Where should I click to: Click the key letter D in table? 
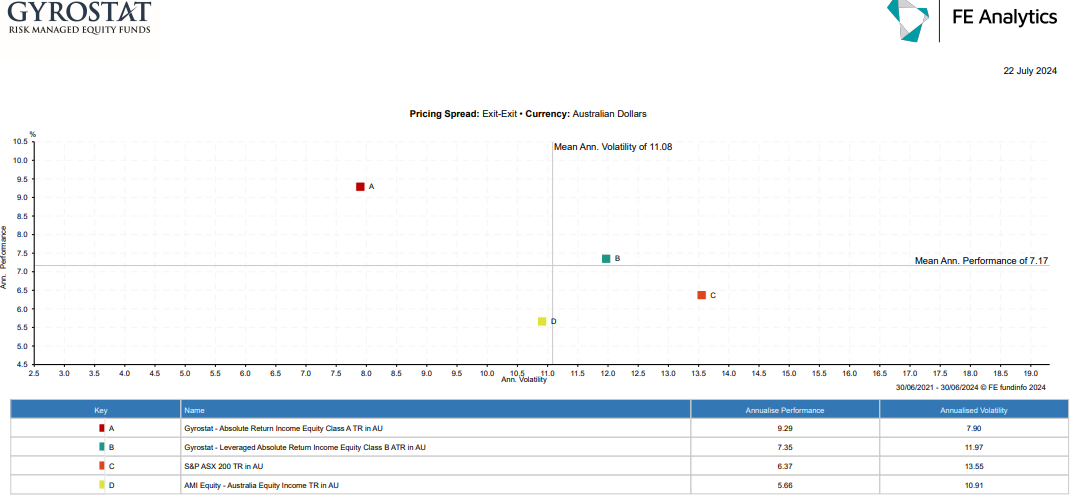111,485
